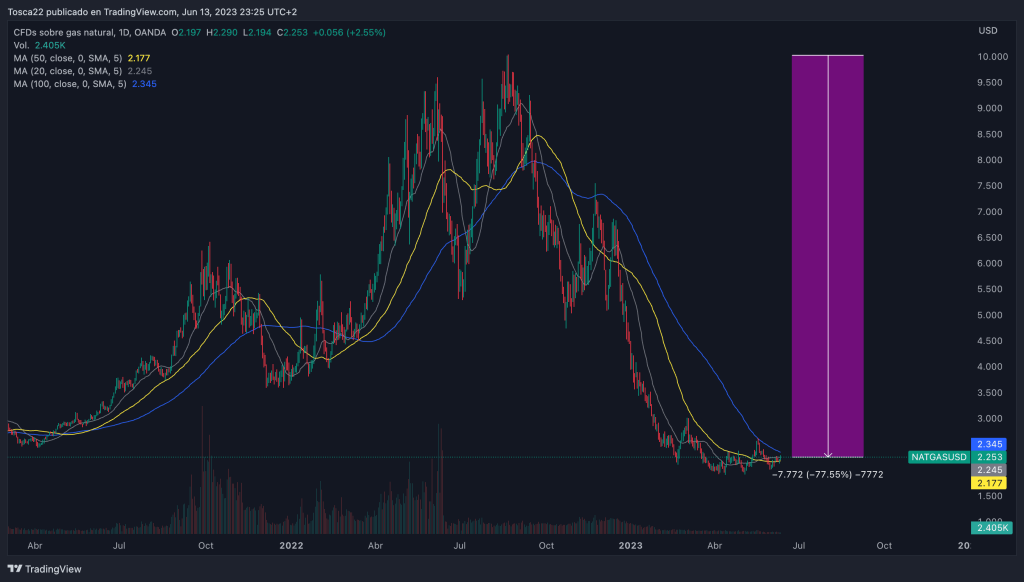Click the 2022 label on time axis
Screen dimensions: 1024x582
(x=291, y=546)
